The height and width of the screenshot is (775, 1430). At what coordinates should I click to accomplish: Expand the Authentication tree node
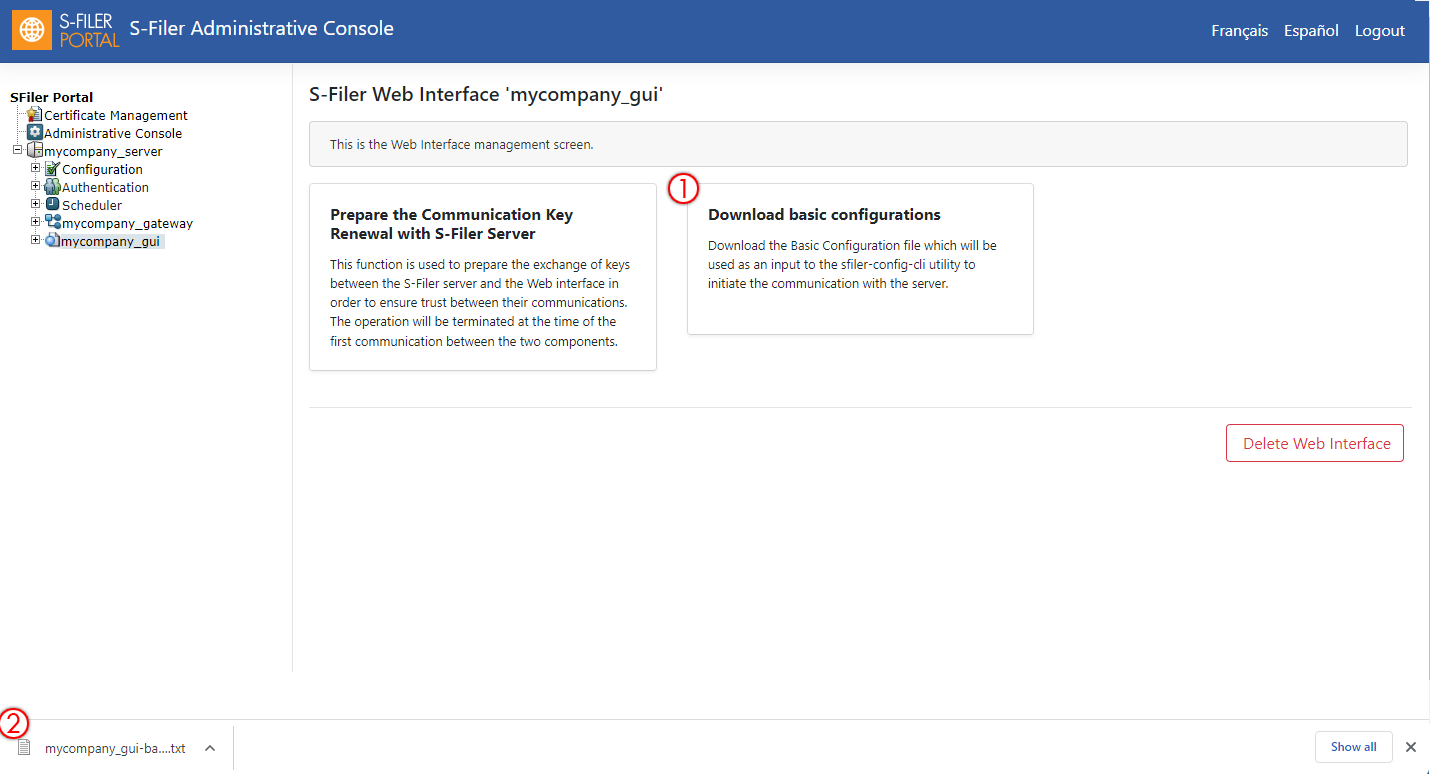(36, 186)
